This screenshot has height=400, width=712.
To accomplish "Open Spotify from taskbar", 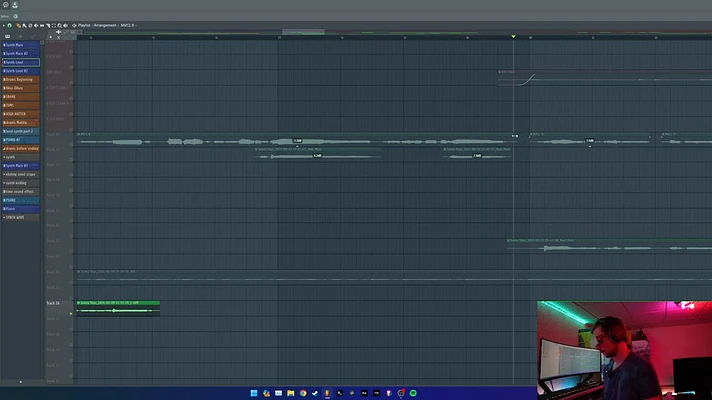I will point(413,393).
